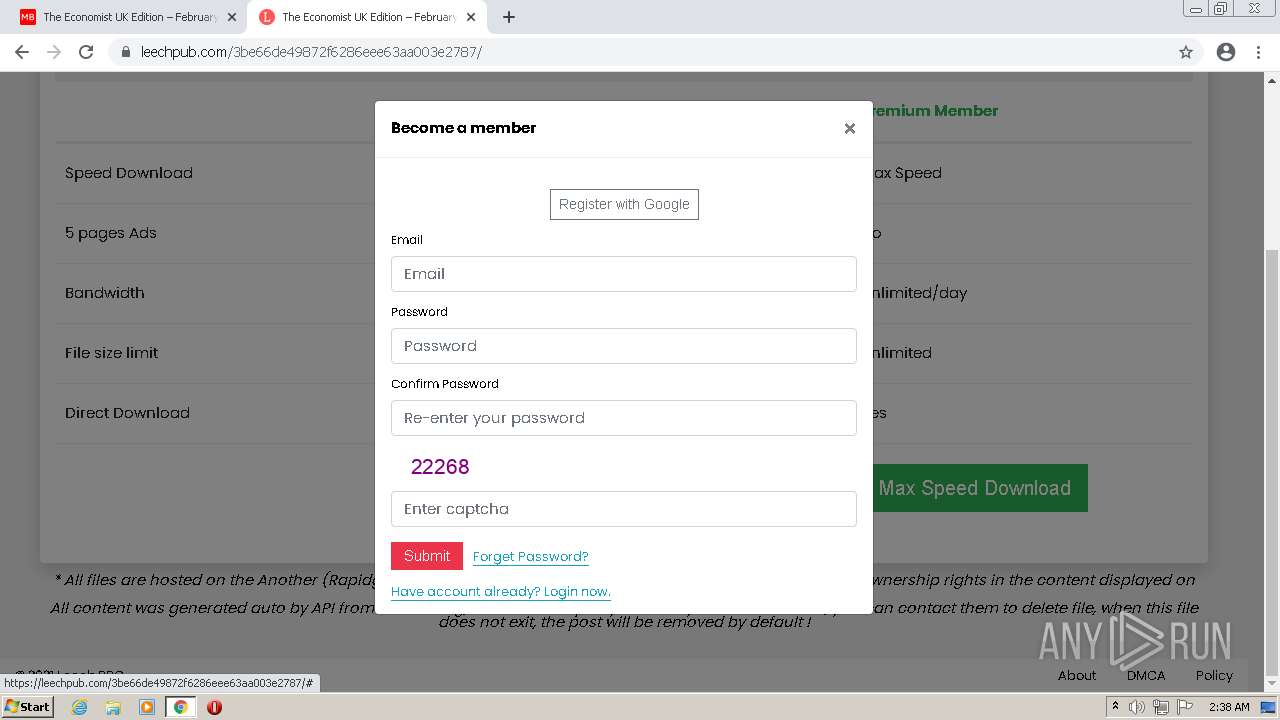View site lock security info
The width and height of the screenshot is (1280, 720).
click(x=126, y=52)
